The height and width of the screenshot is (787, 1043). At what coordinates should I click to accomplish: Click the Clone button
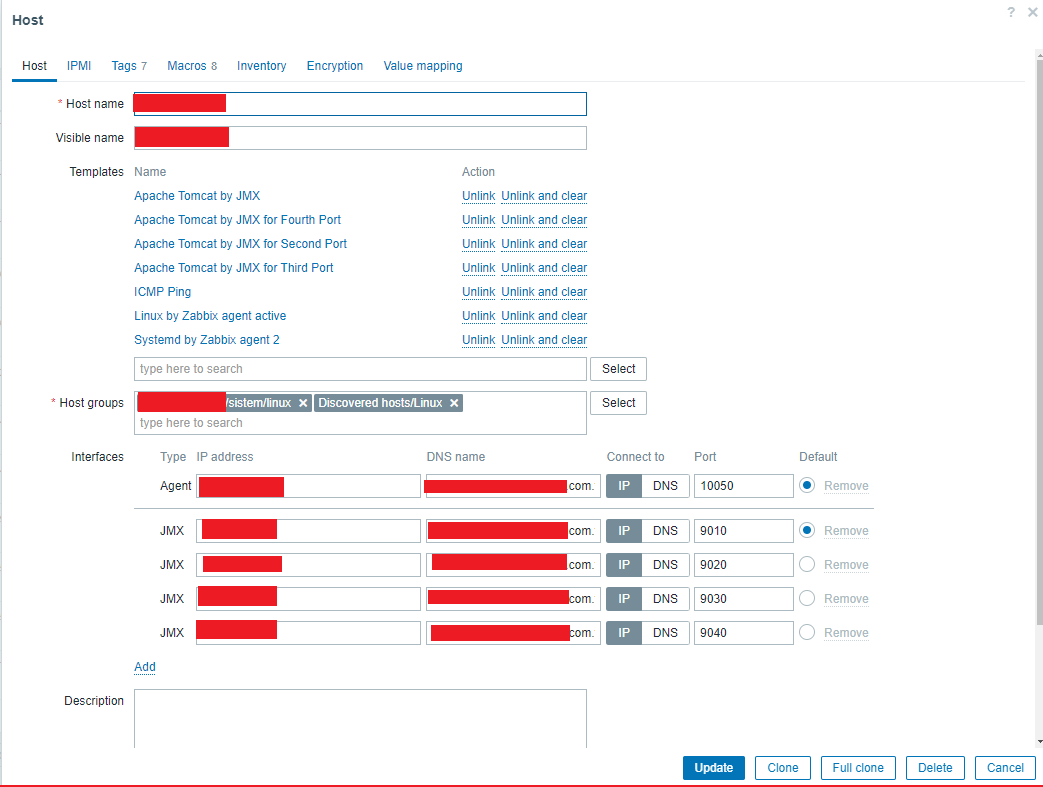[x=783, y=768]
